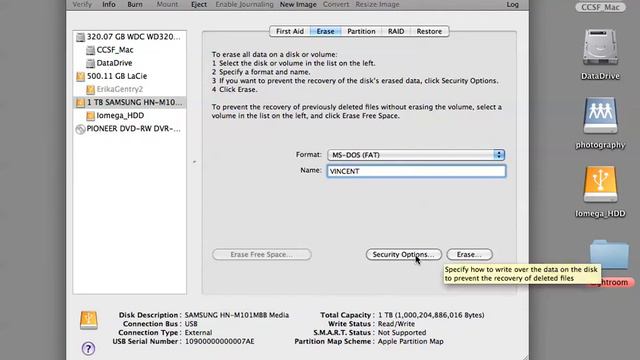Click the PIONEER DVD-RW drive icon
The width and height of the screenshot is (640, 360).
point(80,129)
